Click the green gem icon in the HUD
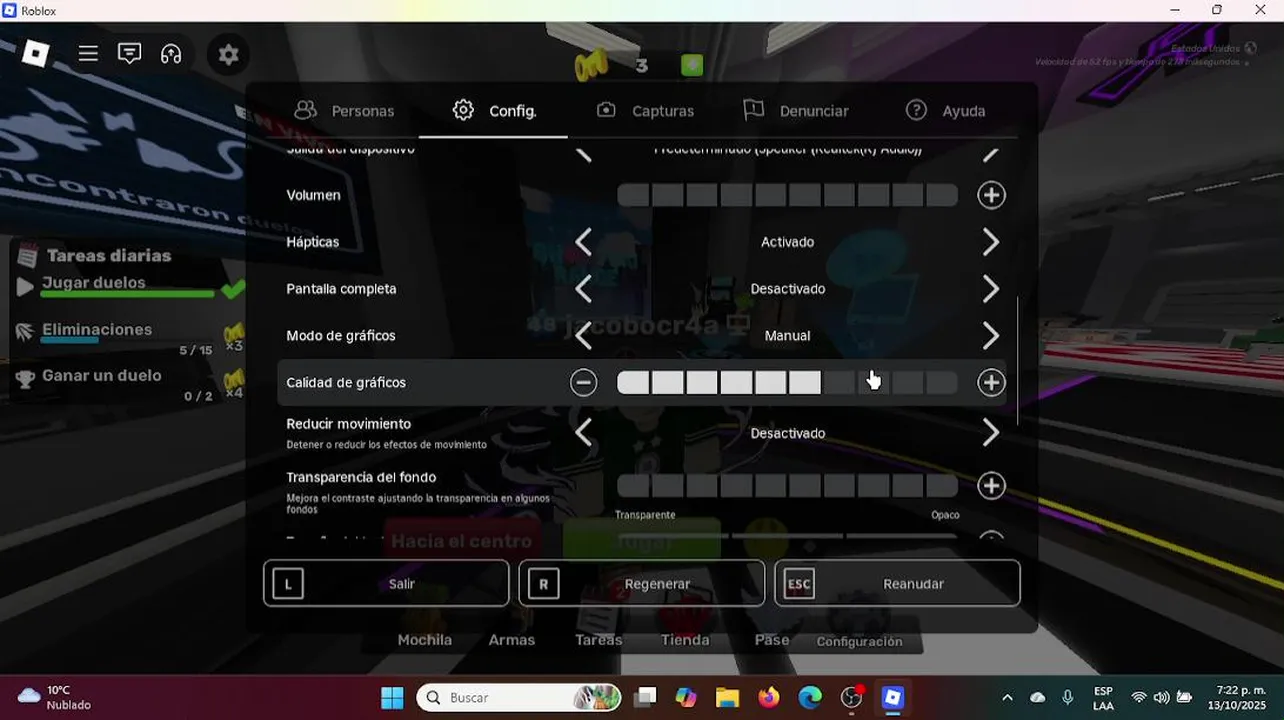 tap(692, 66)
